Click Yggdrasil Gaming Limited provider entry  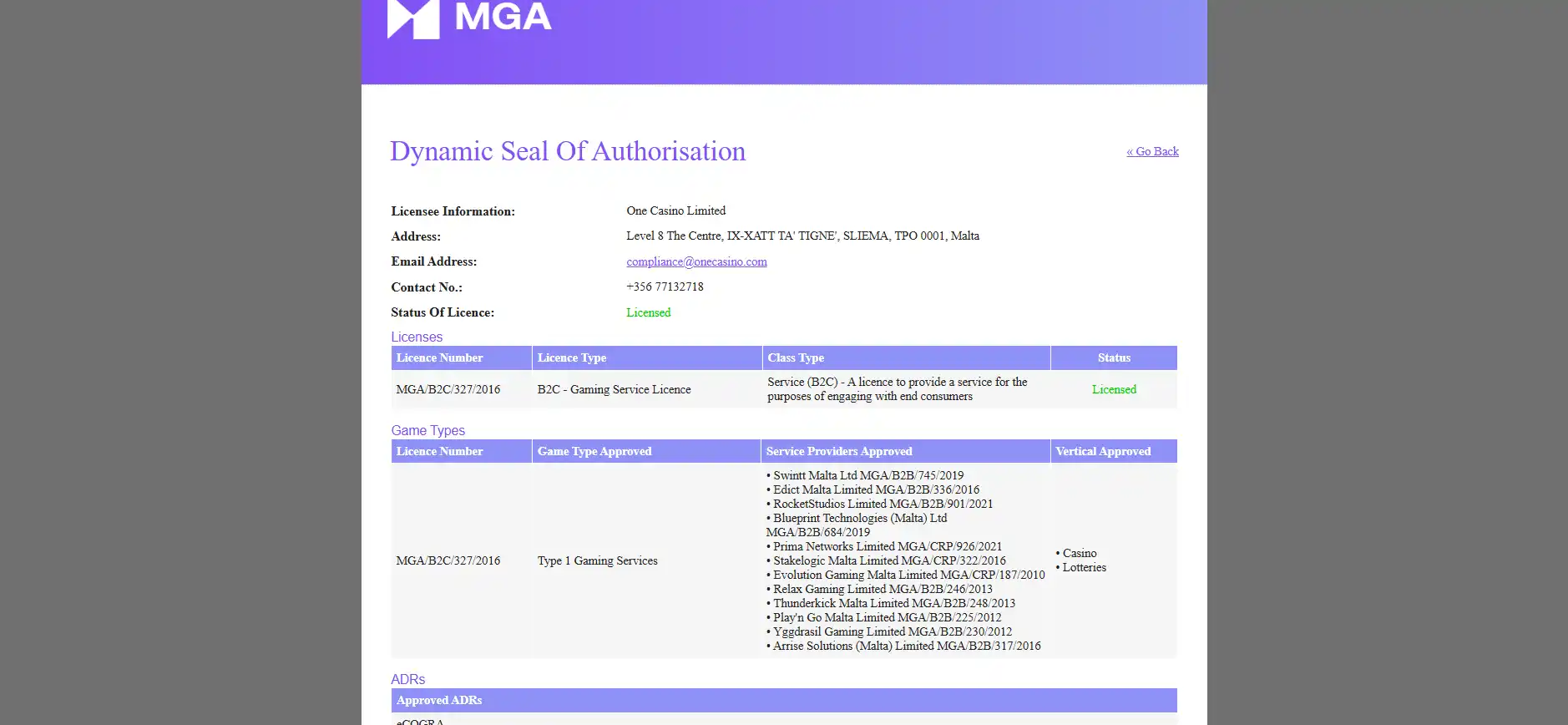coord(889,631)
